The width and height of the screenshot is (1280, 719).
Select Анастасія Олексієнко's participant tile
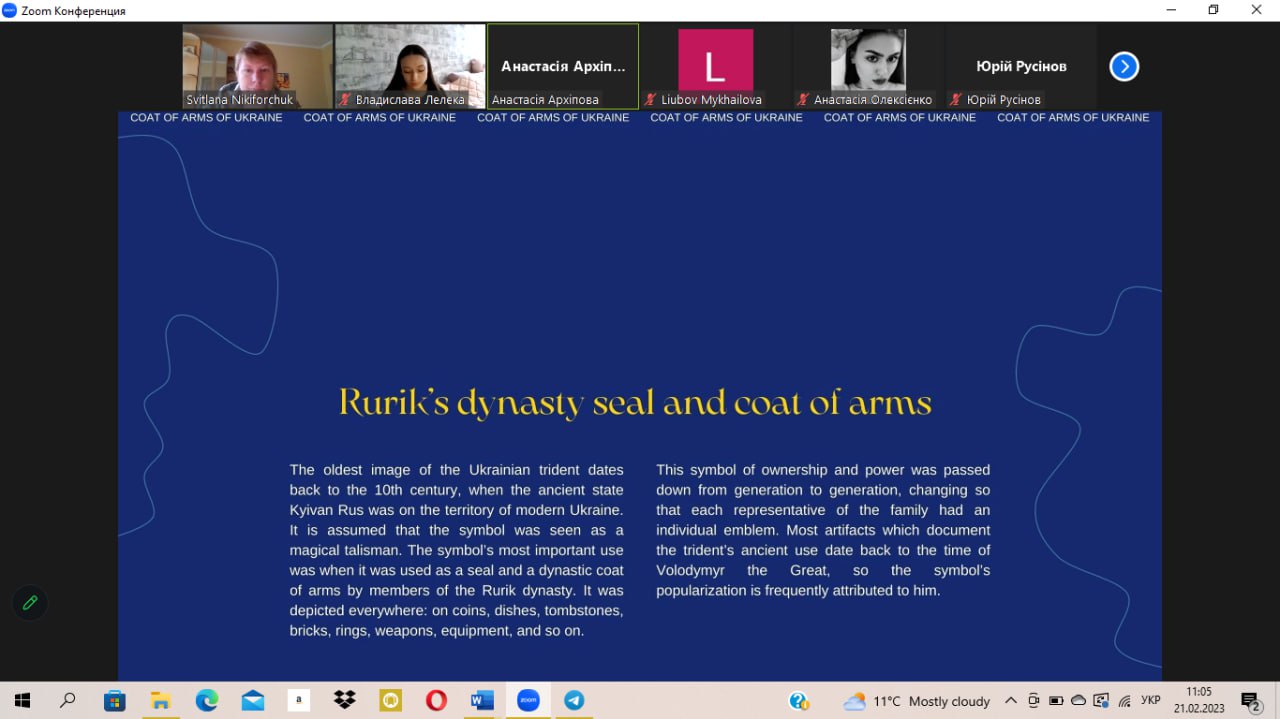[867, 66]
